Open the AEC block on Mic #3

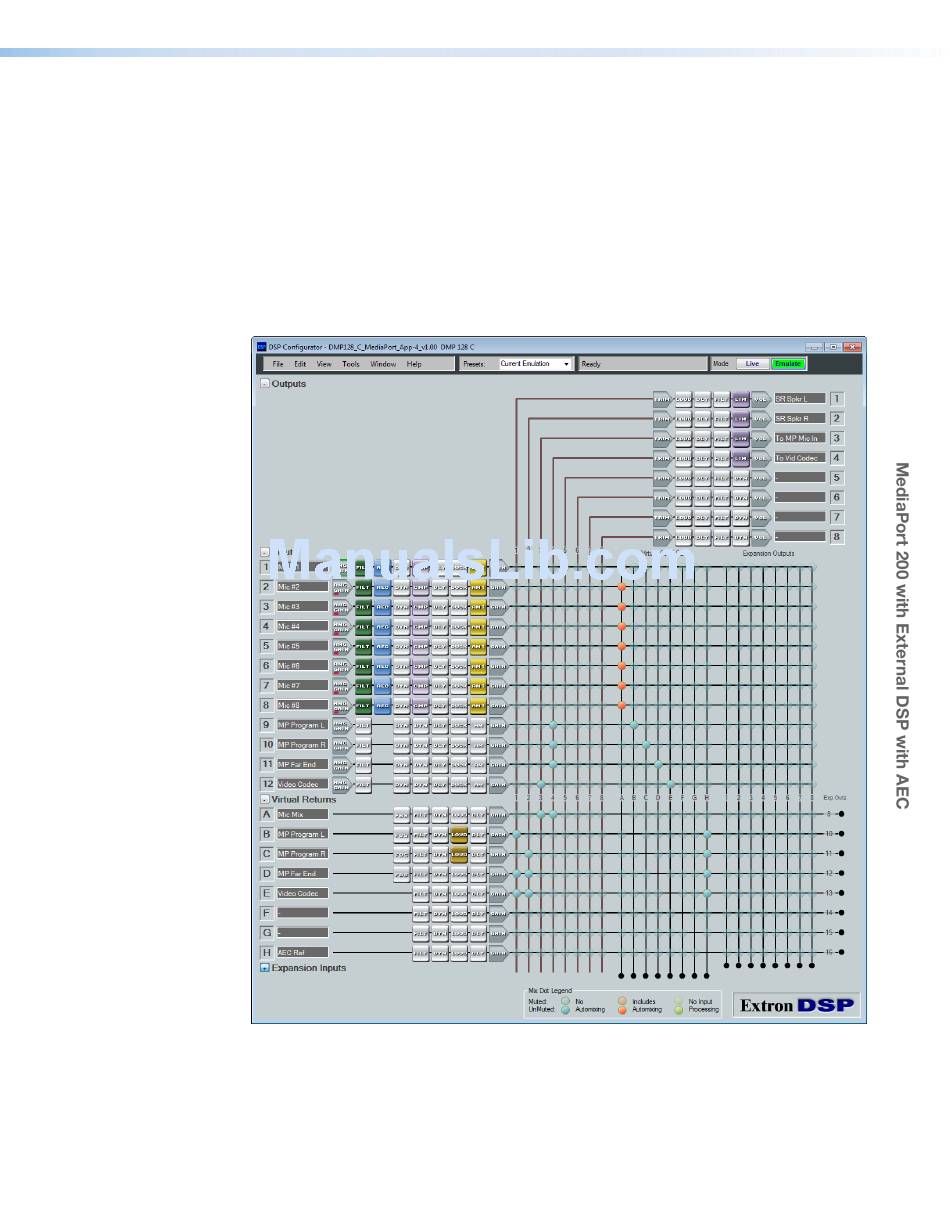pos(383,607)
